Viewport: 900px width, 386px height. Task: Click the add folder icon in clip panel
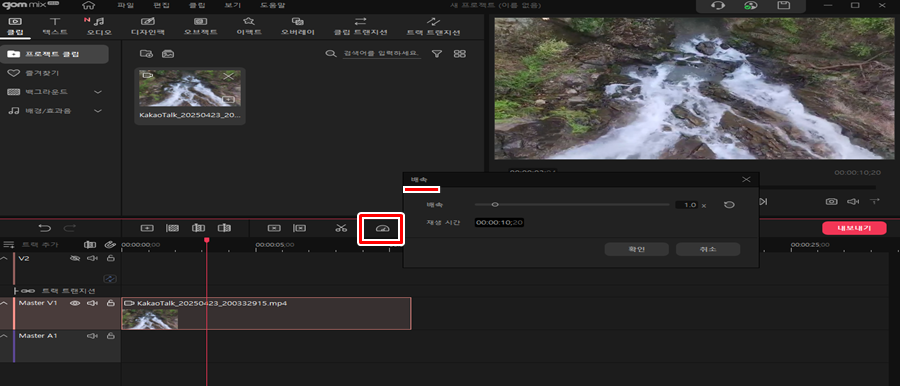146,53
